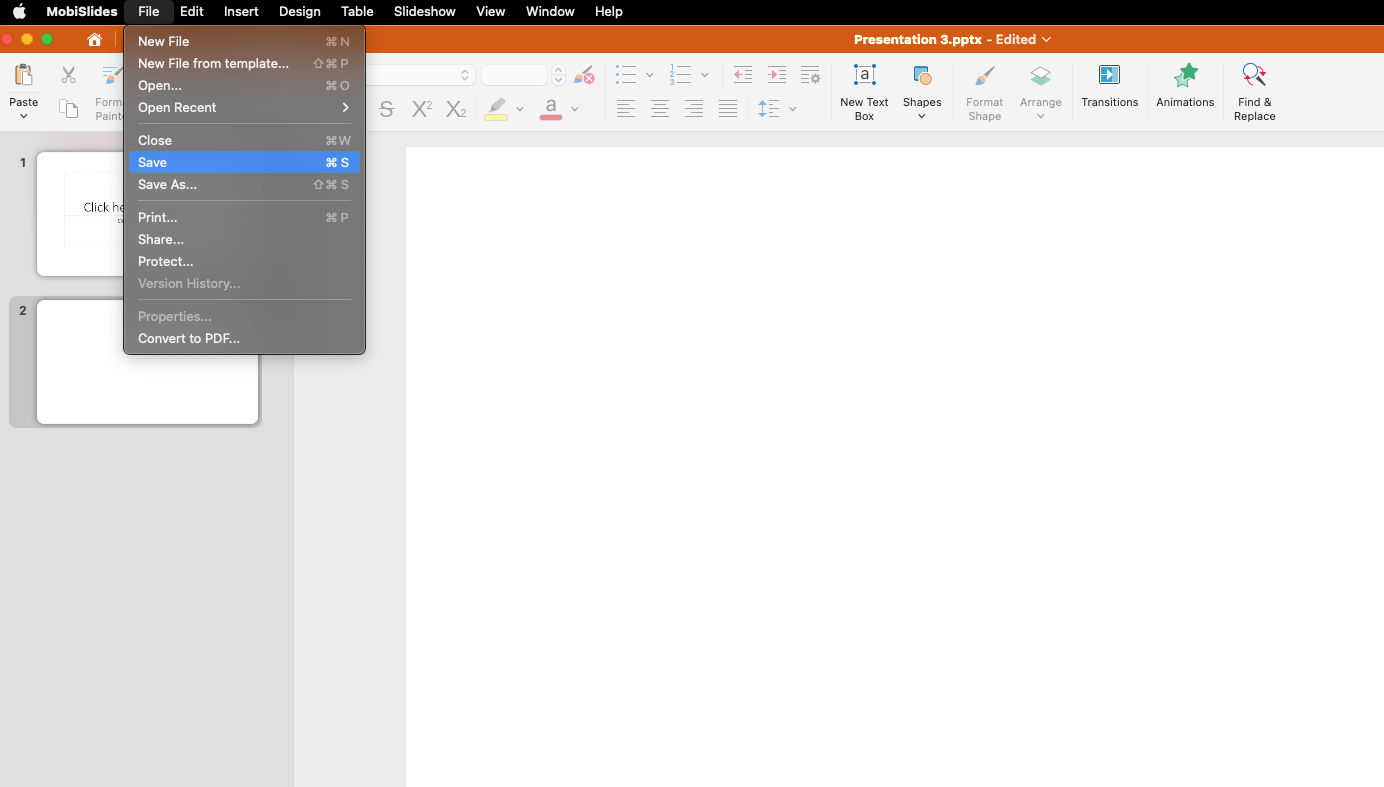Choose New File from the menu

point(244,41)
